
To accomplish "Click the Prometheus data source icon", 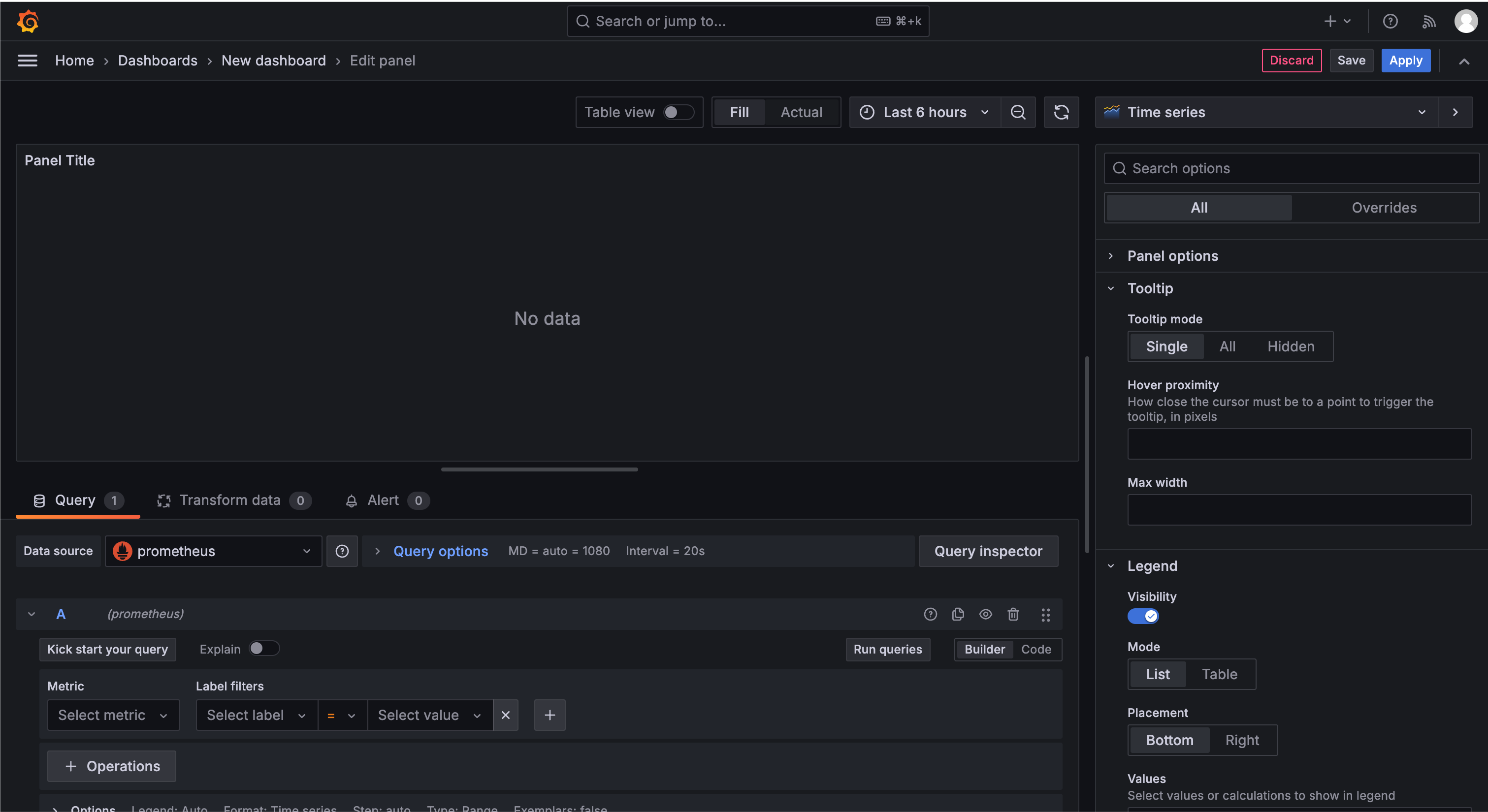I will click(x=122, y=551).
